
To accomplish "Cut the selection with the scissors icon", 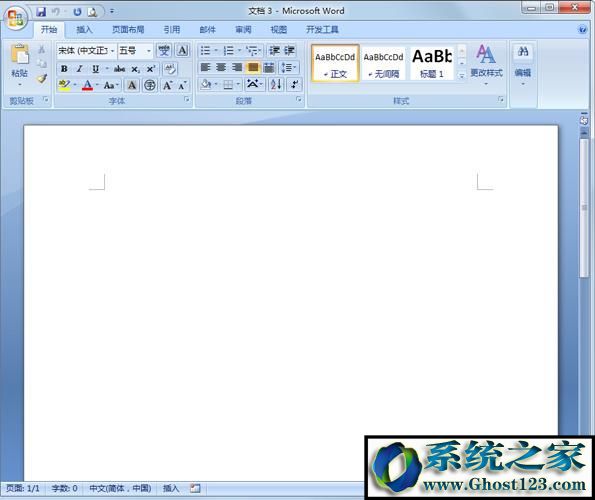I will (x=41, y=50).
